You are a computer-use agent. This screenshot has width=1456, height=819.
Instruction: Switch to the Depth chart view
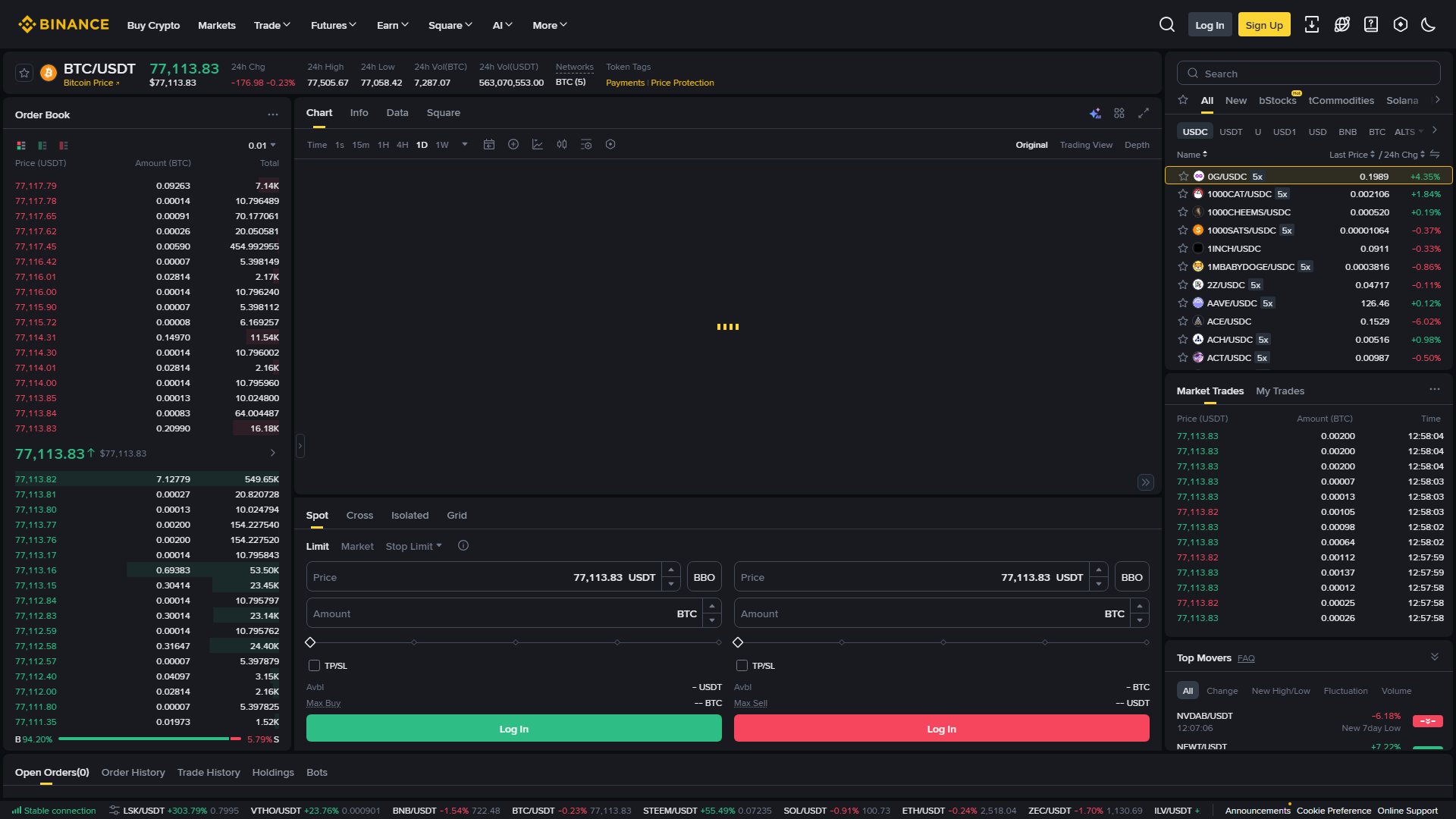coord(1137,145)
